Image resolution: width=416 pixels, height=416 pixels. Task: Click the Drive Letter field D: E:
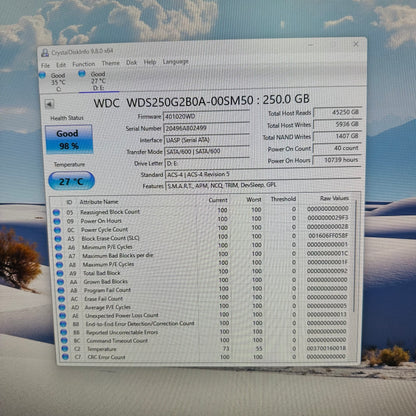point(207,163)
